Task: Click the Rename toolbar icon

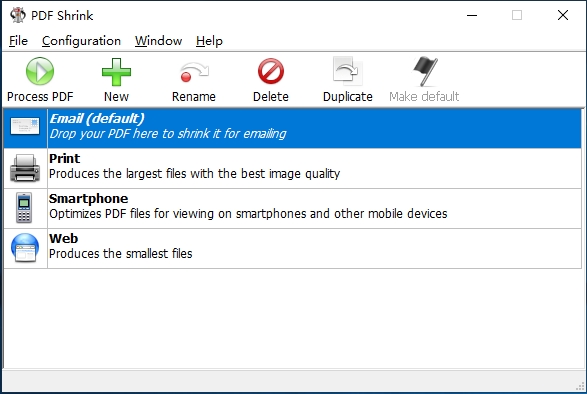Action: (194, 72)
